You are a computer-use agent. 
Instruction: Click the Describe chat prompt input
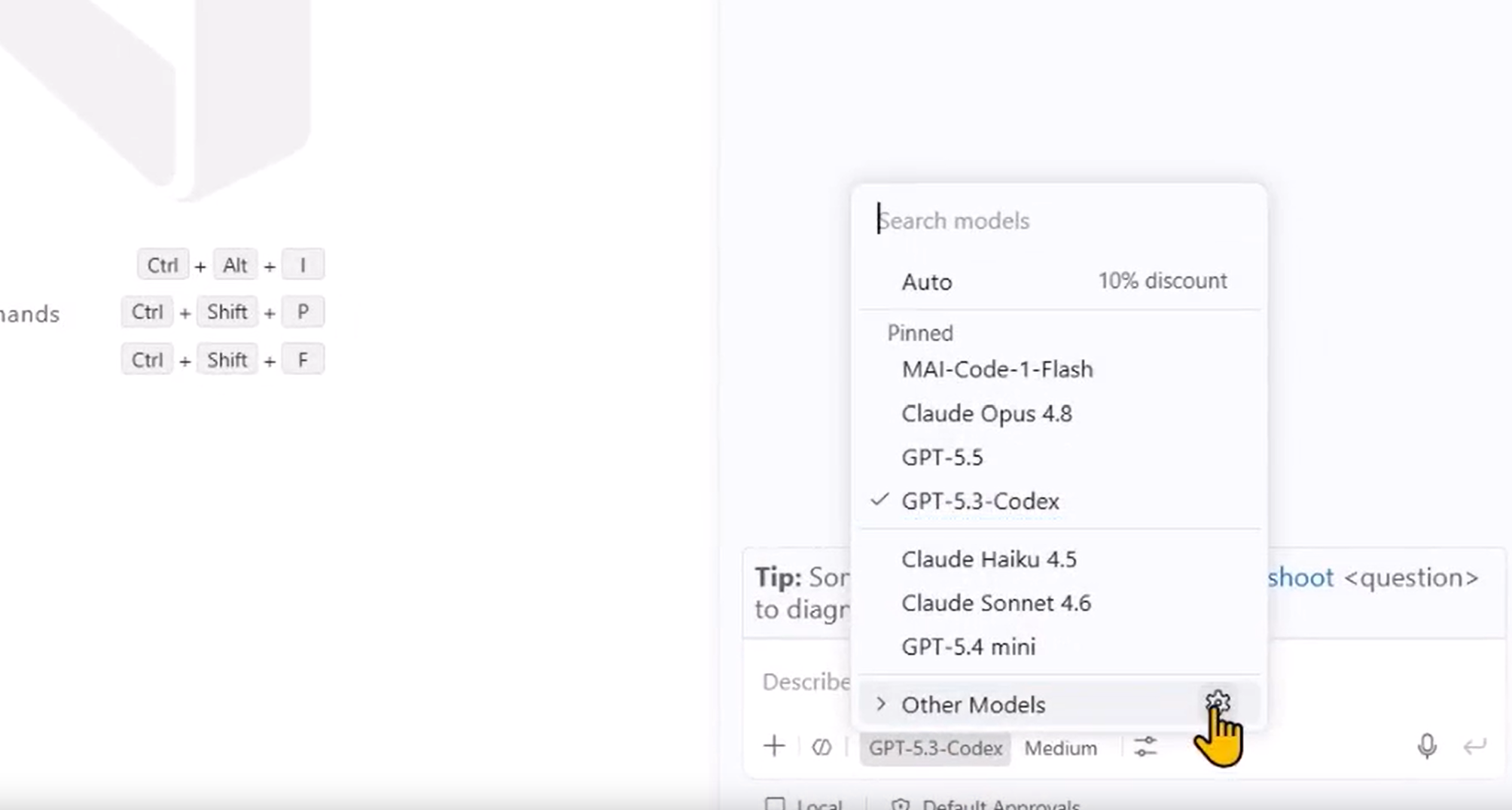[x=806, y=682]
